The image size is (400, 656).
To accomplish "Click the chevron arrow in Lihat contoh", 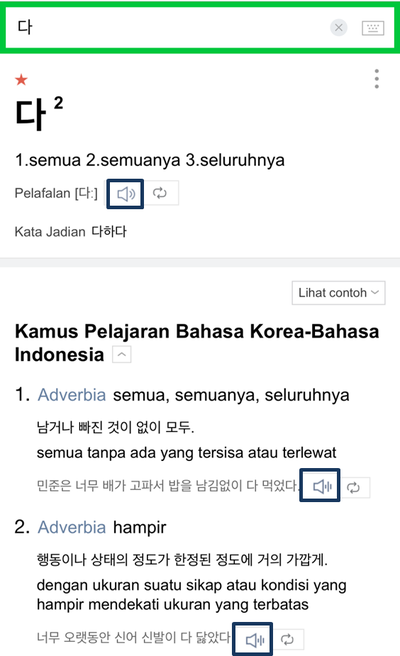I will (375, 292).
